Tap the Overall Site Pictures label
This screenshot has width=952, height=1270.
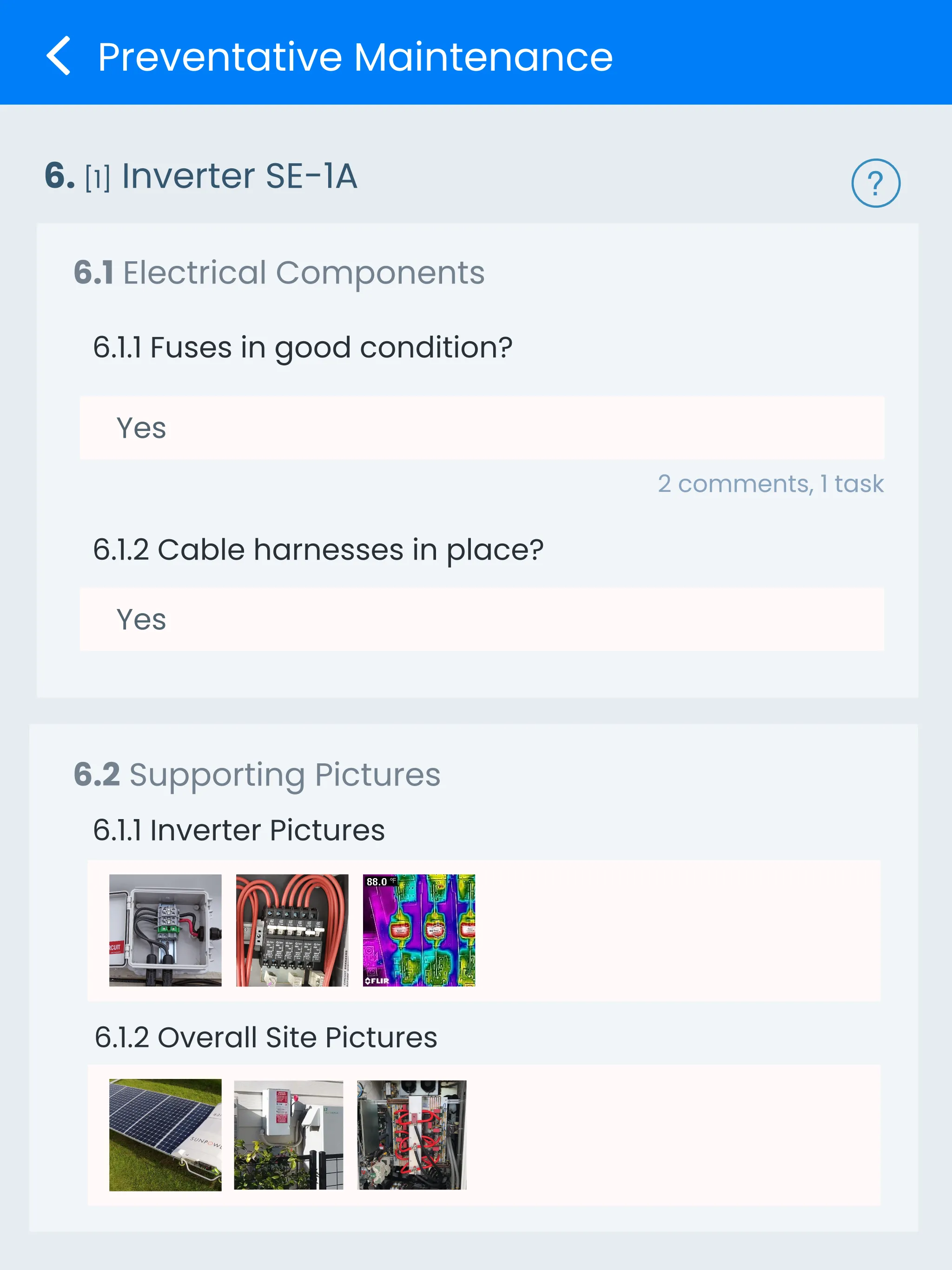(x=266, y=1038)
